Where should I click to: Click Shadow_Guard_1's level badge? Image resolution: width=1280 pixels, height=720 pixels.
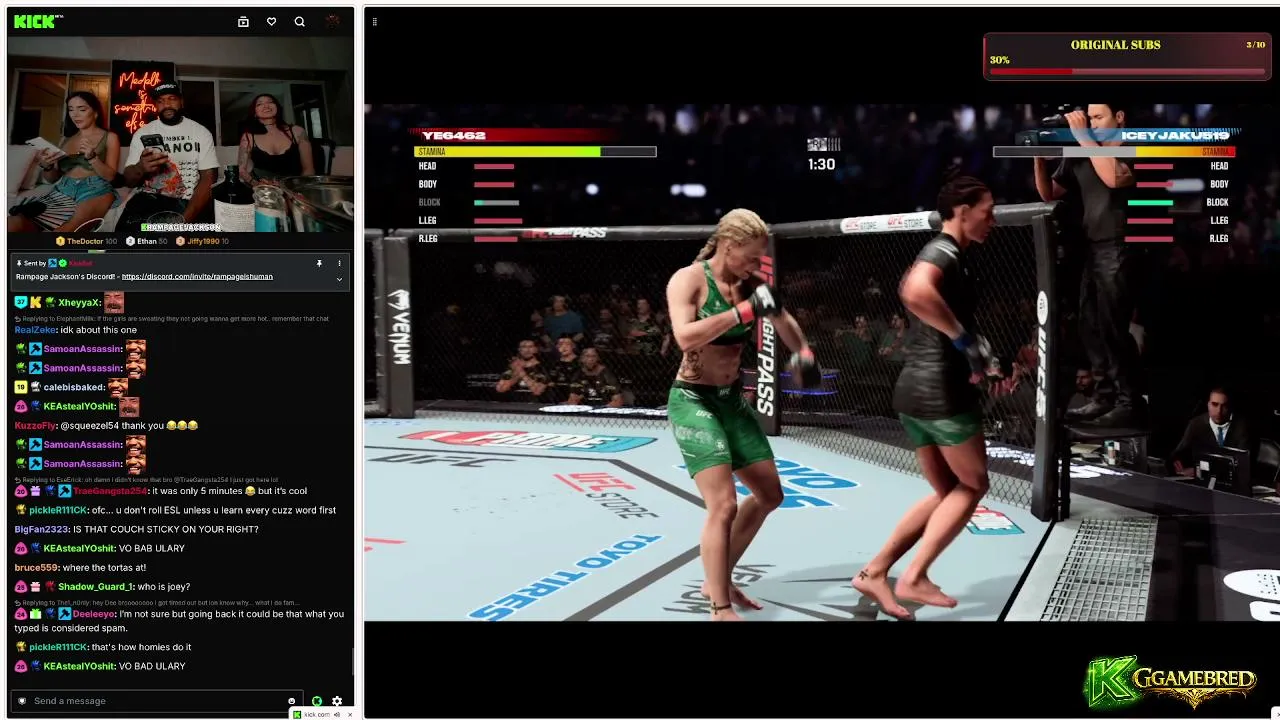pyautogui.click(x=20, y=586)
